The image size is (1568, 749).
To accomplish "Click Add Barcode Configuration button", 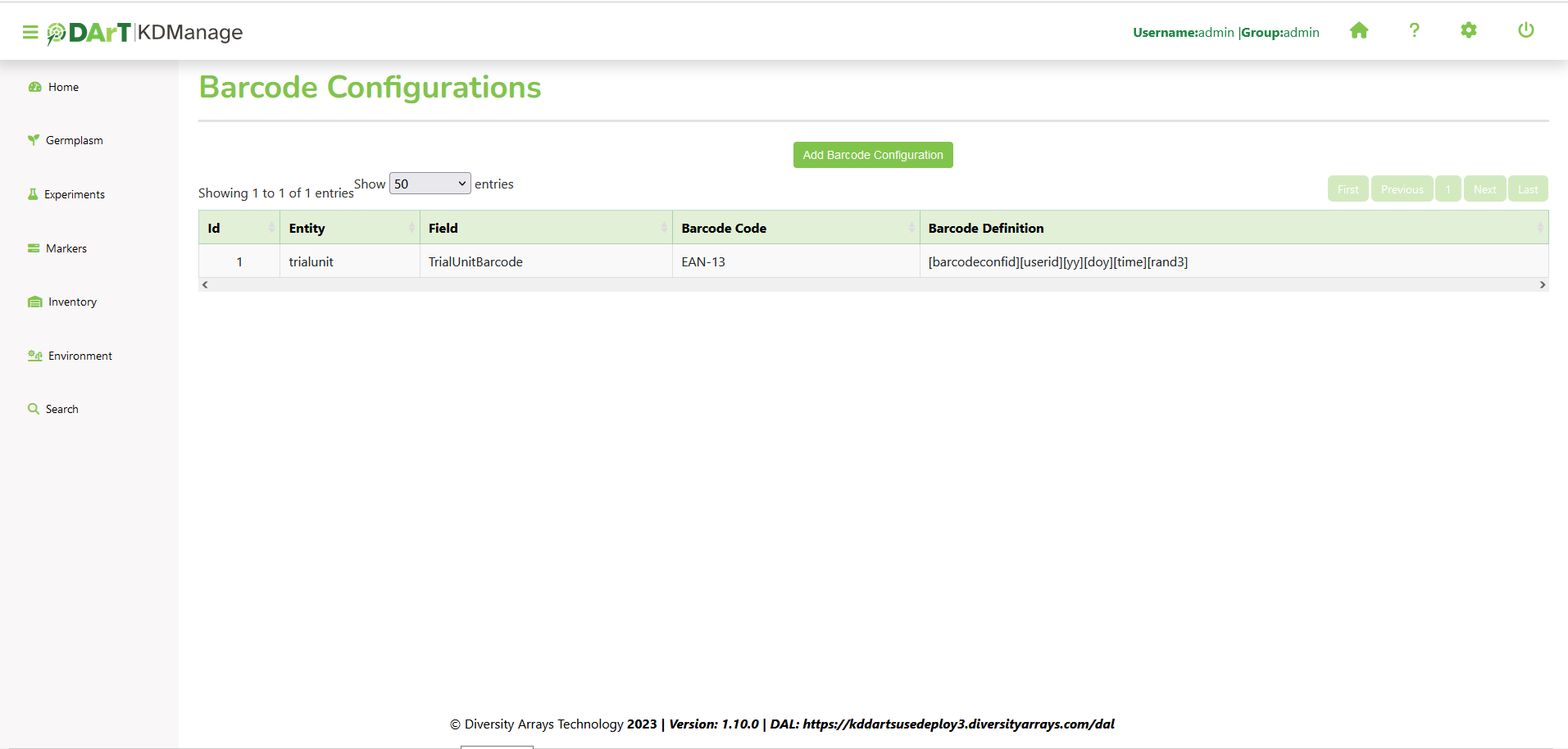I will (x=872, y=155).
